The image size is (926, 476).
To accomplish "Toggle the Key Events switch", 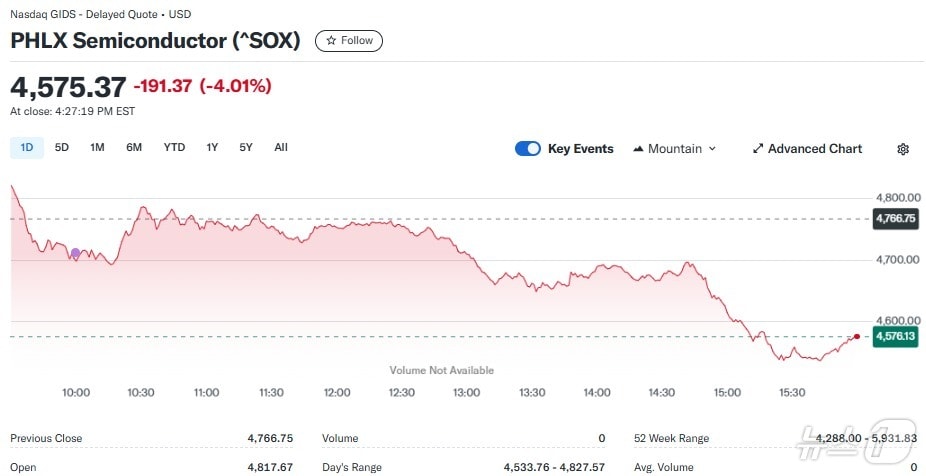I will [x=528, y=149].
